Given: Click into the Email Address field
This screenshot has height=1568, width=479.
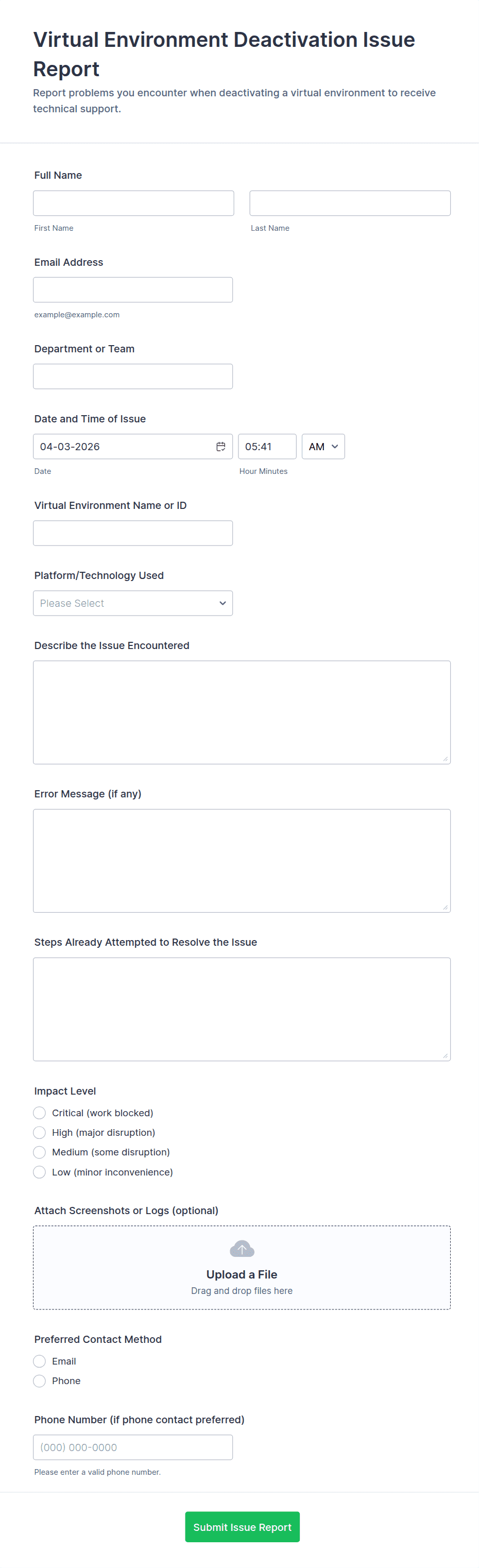Looking at the screenshot, I should tap(133, 289).
